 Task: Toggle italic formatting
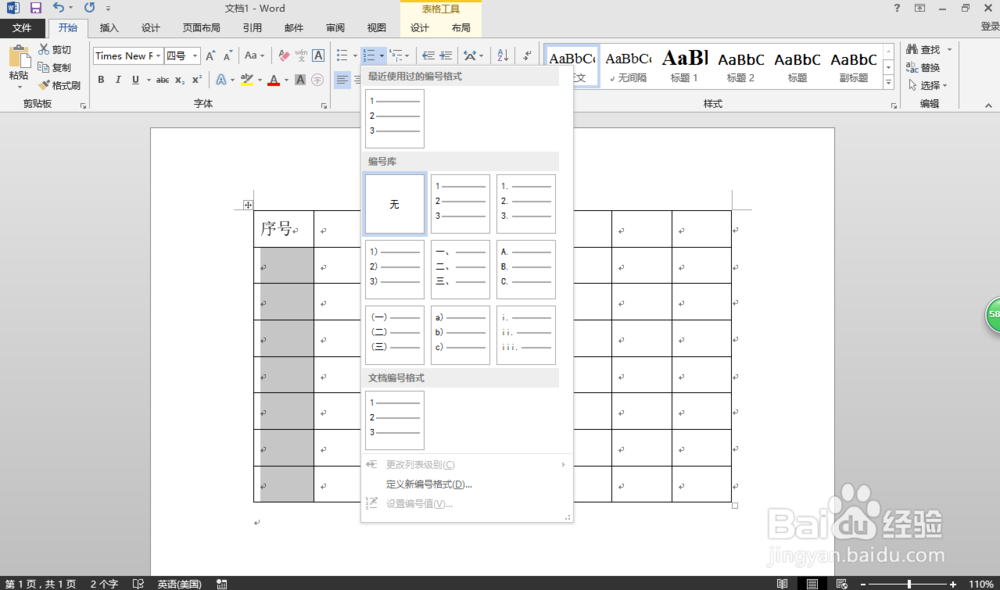(117, 78)
